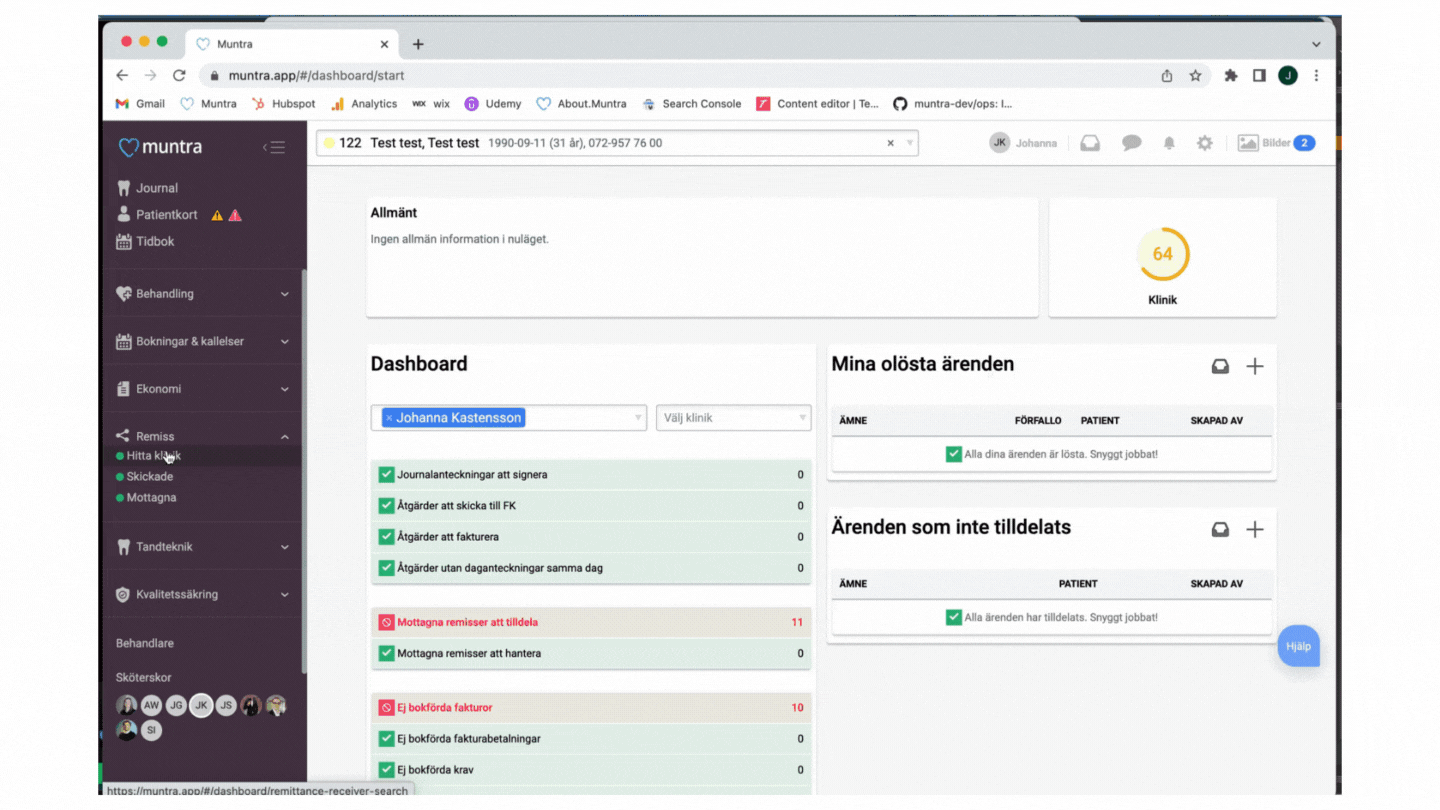Open notifications bell
1440x810 pixels.
click(x=1168, y=143)
